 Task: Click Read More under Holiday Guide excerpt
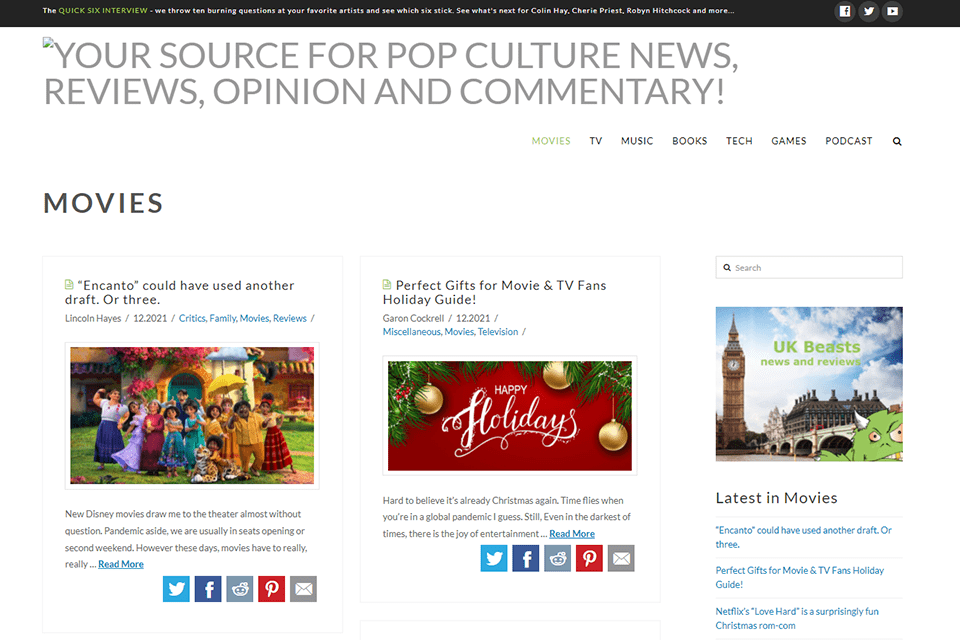click(572, 533)
